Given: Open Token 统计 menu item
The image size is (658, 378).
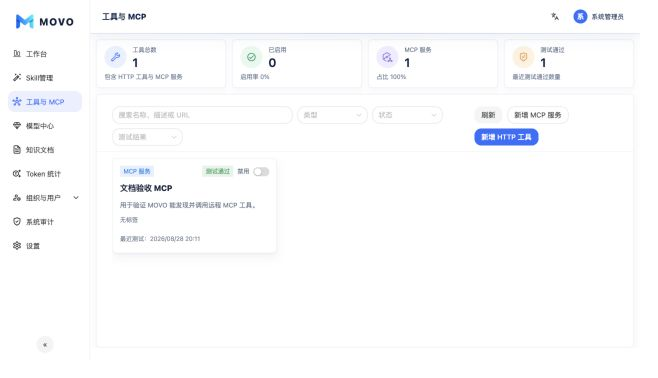Looking at the screenshot, I should 43,174.
